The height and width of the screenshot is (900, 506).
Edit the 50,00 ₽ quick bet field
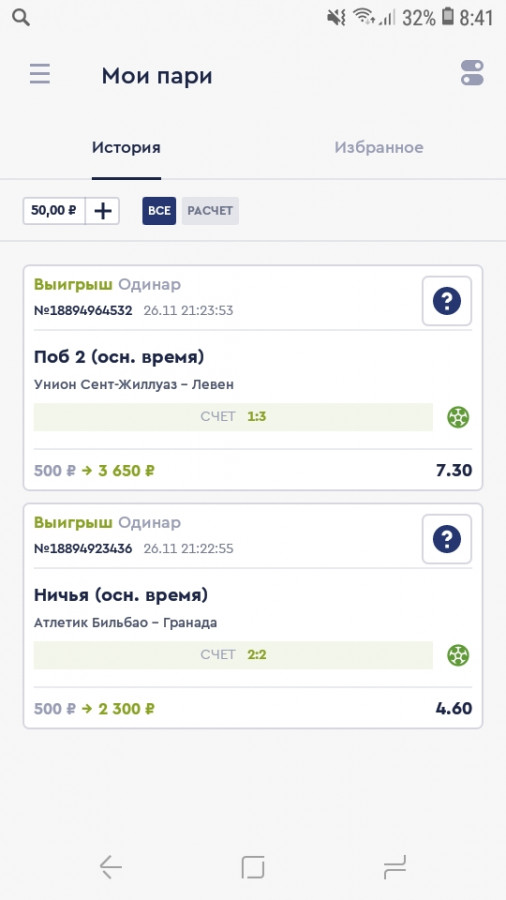point(54,211)
